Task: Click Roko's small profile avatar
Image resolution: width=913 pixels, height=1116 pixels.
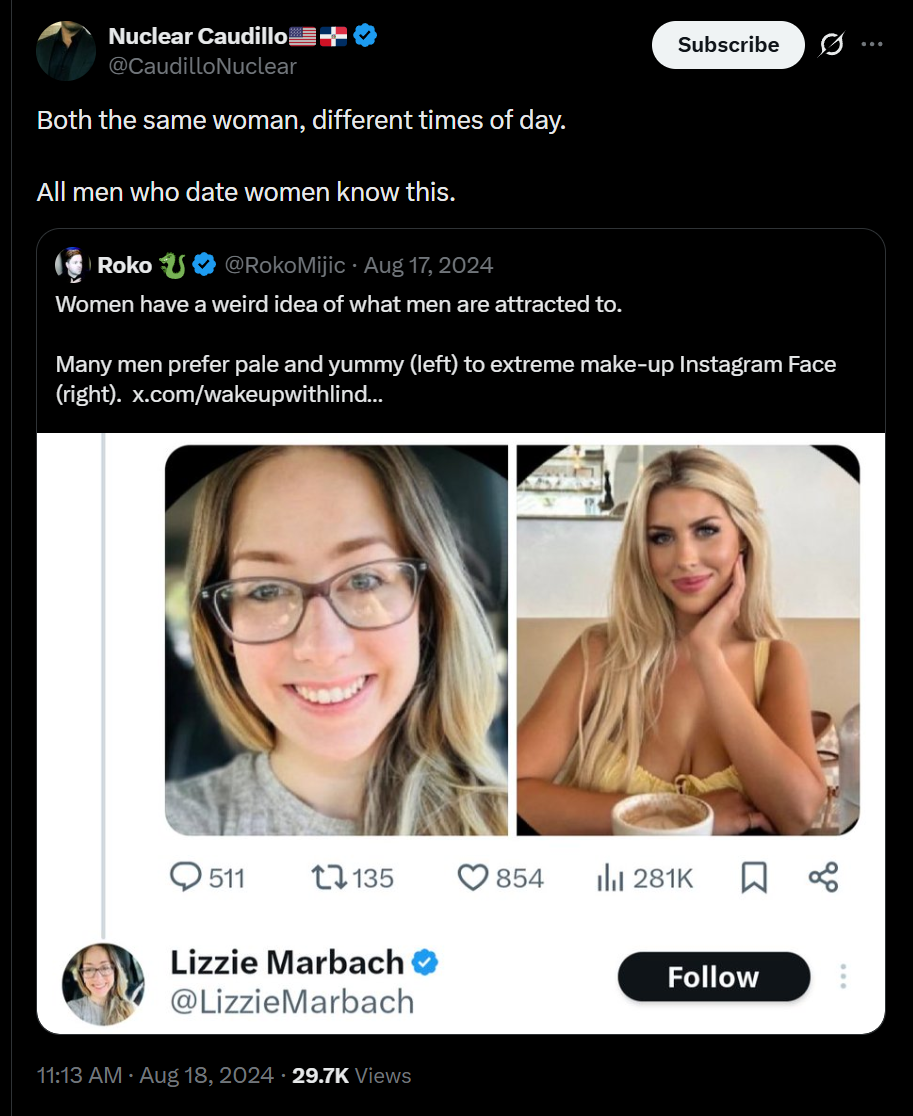Action: click(x=73, y=265)
